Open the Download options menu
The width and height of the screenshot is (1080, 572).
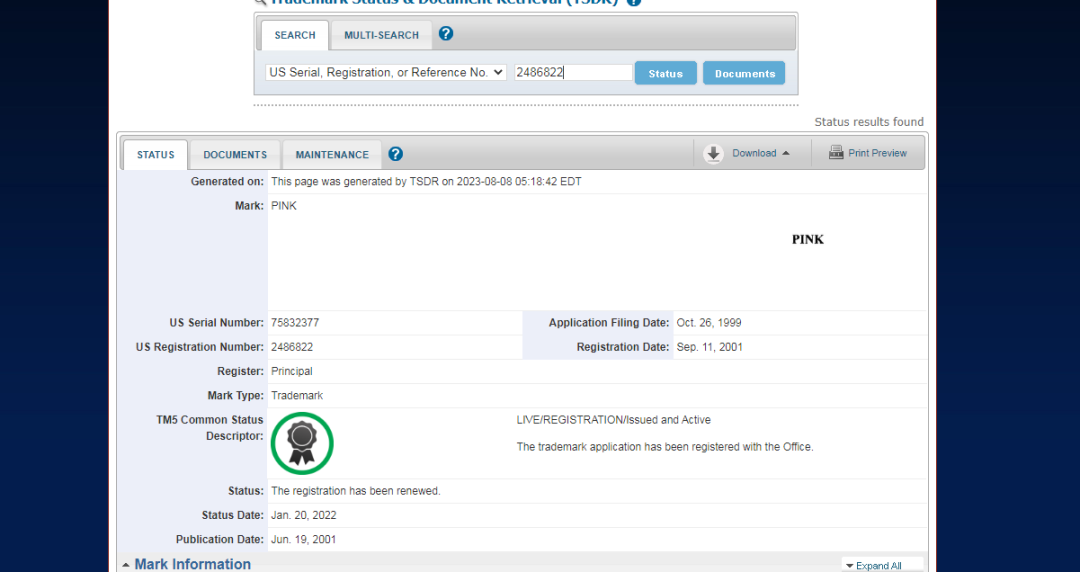760,153
